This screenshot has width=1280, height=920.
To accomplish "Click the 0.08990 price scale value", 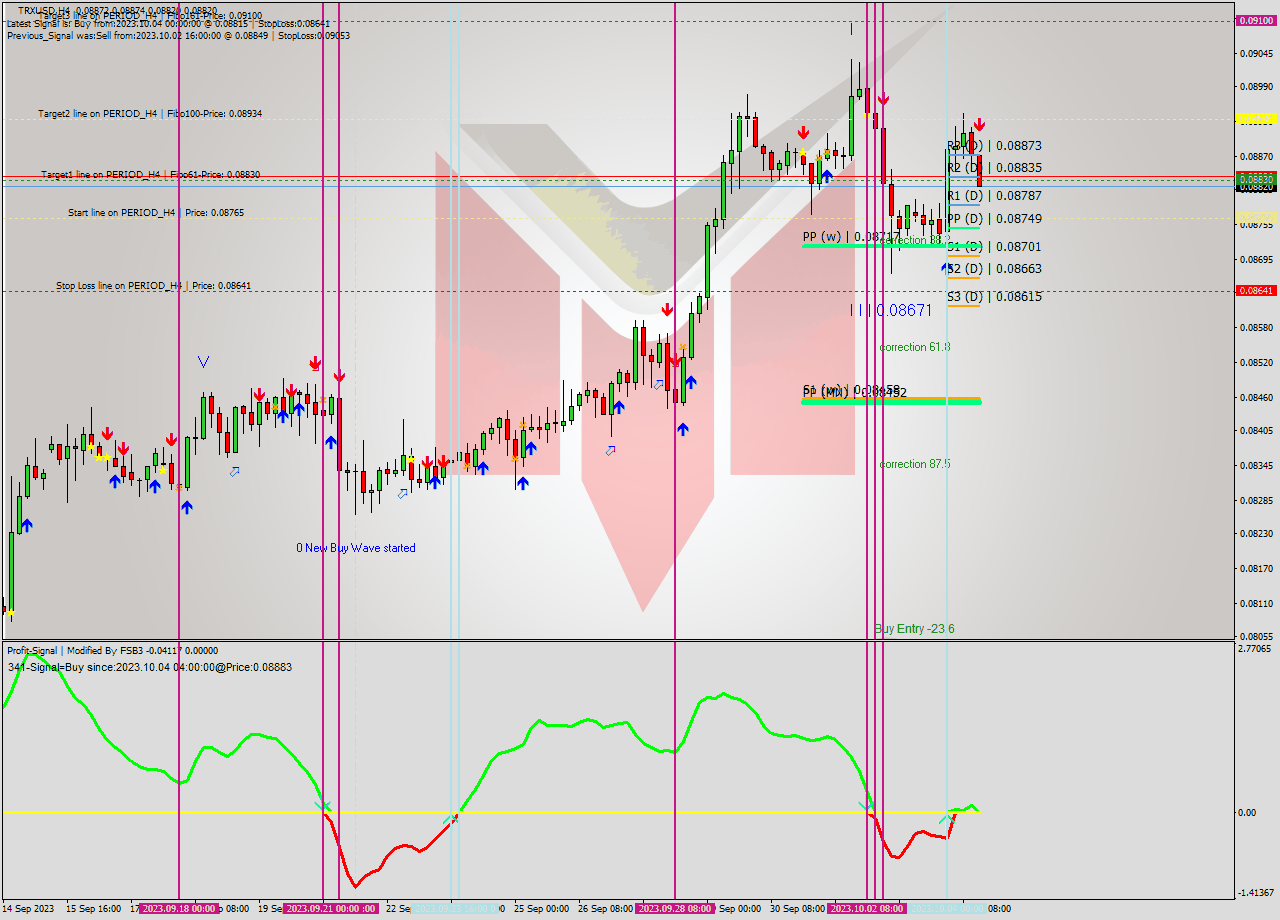I will point(1256,86).
